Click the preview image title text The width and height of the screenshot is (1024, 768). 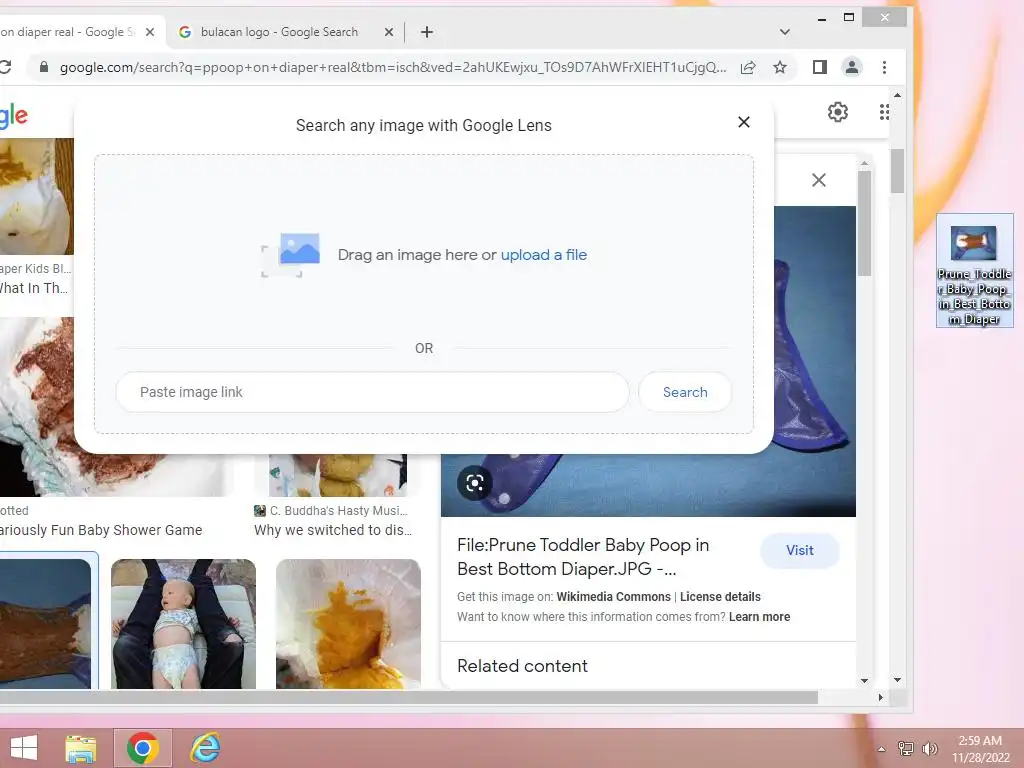(583, 557)
